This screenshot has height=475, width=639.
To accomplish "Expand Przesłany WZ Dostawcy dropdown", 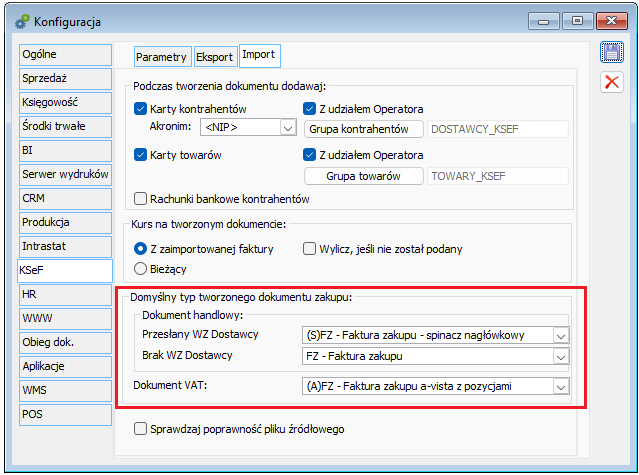I will (560, 335).
